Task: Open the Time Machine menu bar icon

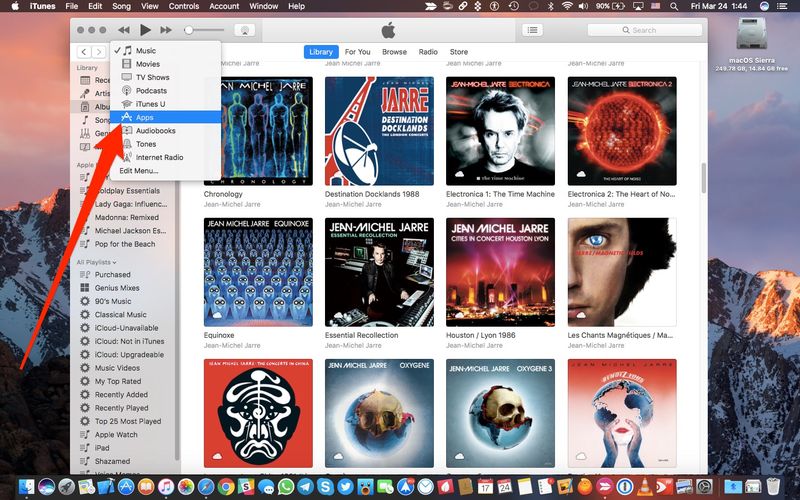Action: click(514, 6)
